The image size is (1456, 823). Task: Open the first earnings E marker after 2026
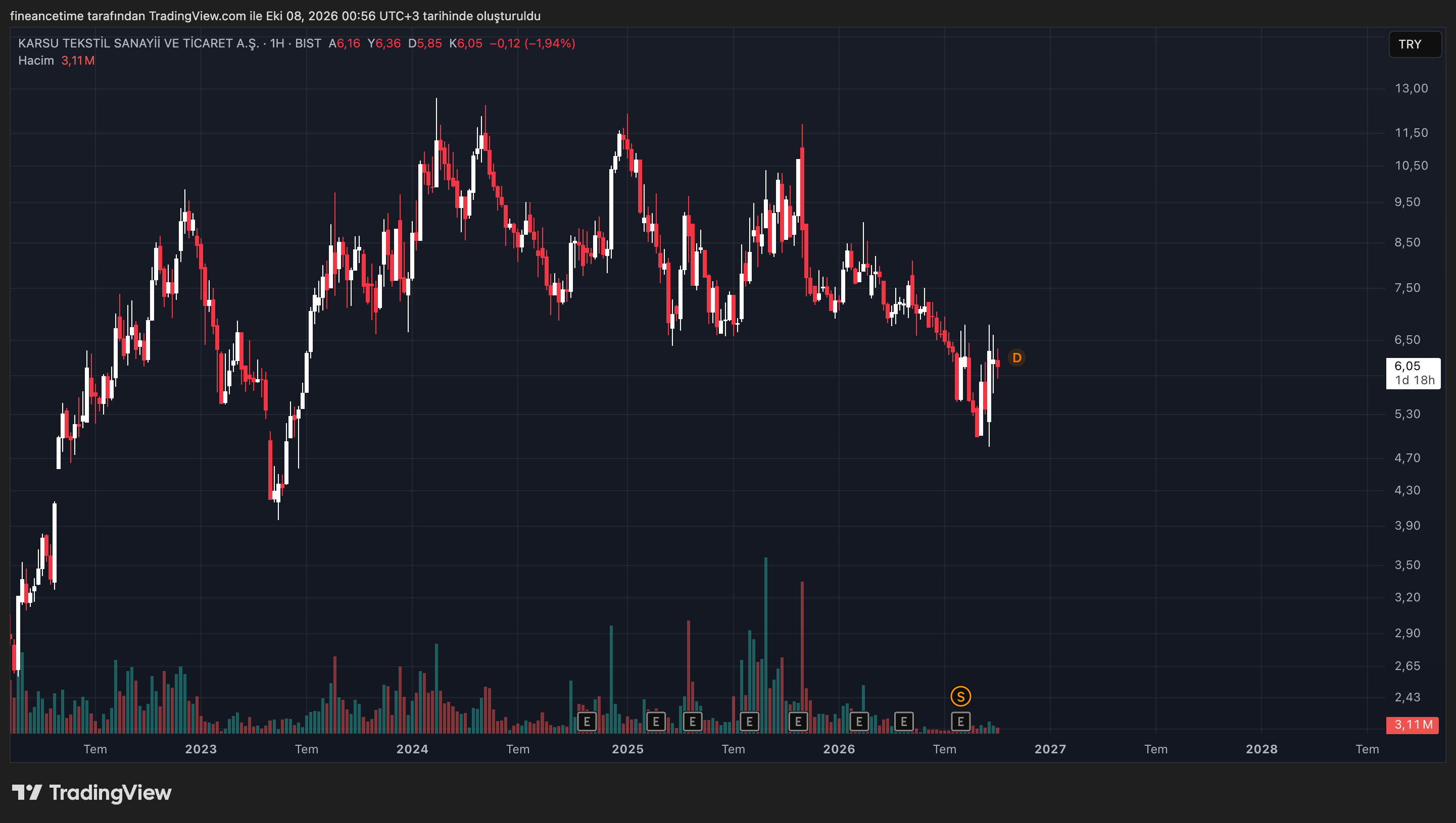click(x=859, y=722)
